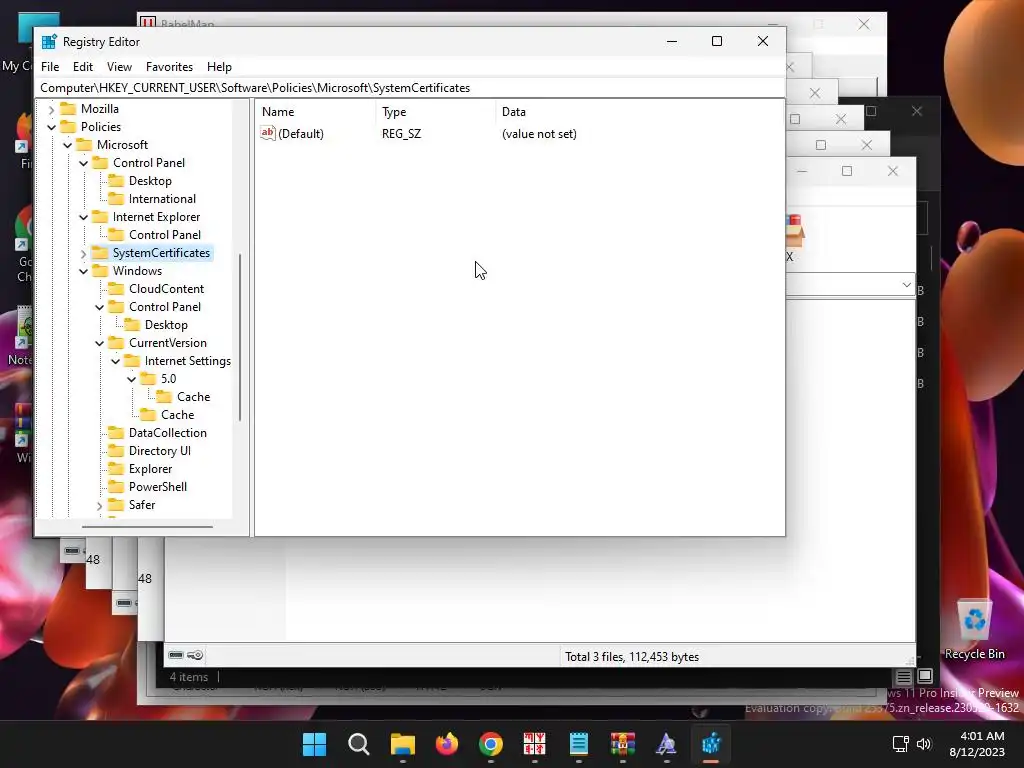The width and height of the screenshot is (1024, 768).
Task: Open the Favorites menu in Registry Editor
Action: click(169, 67)
